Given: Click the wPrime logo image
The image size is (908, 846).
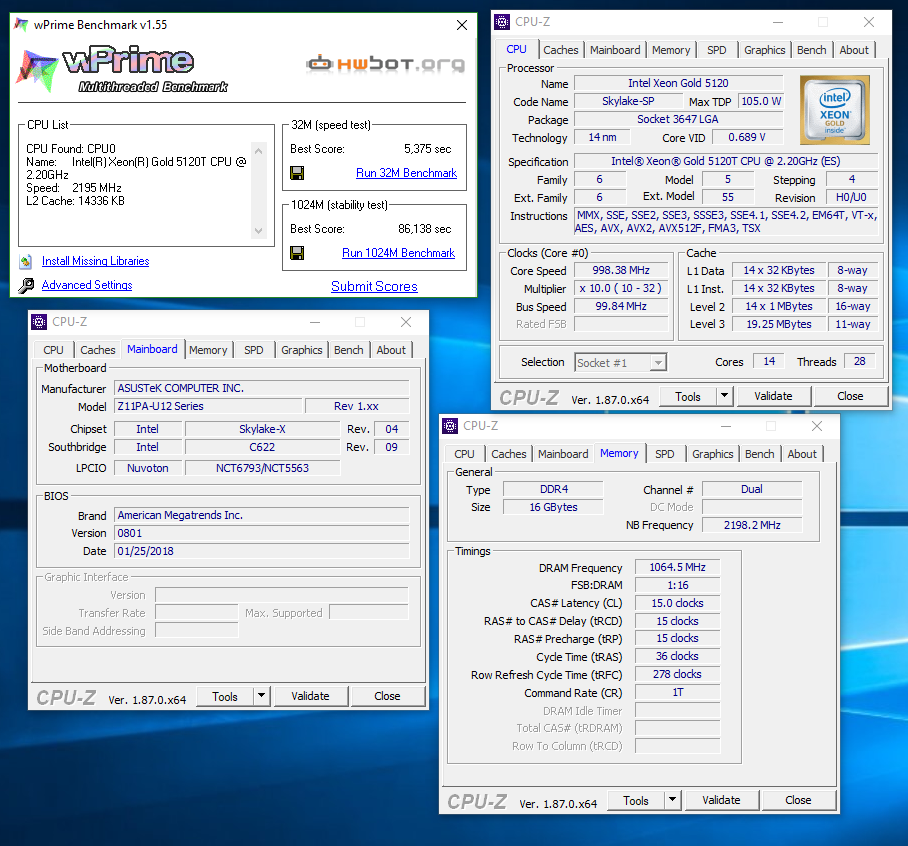Looking at the screenshot, I should click(x=123, y=69).
